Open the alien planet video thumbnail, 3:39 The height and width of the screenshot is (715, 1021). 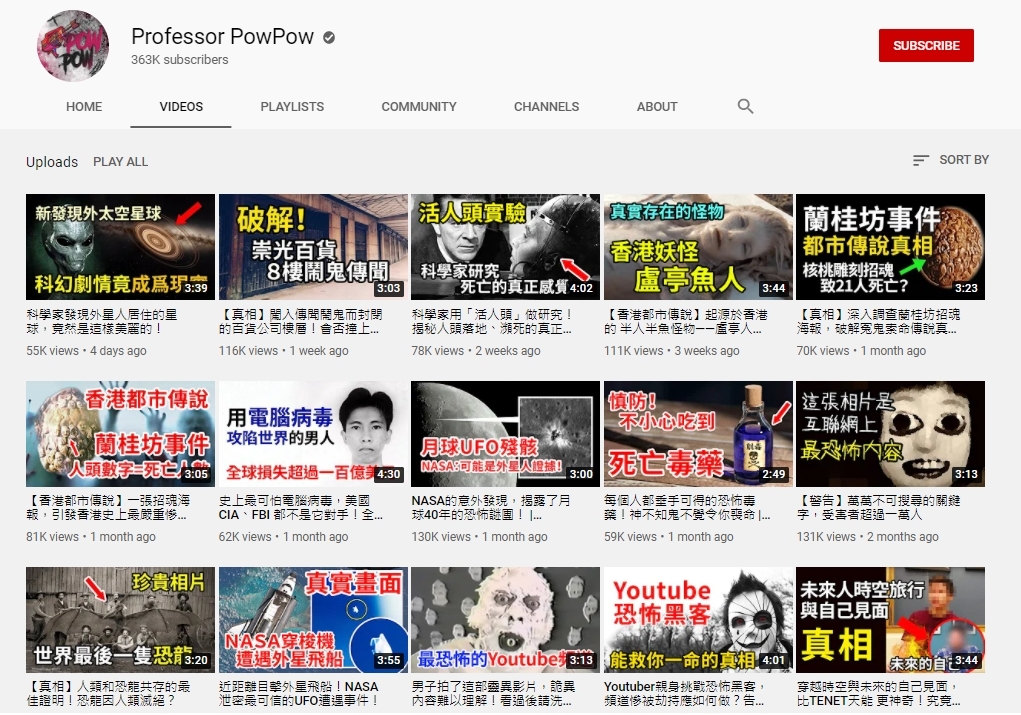120,247
